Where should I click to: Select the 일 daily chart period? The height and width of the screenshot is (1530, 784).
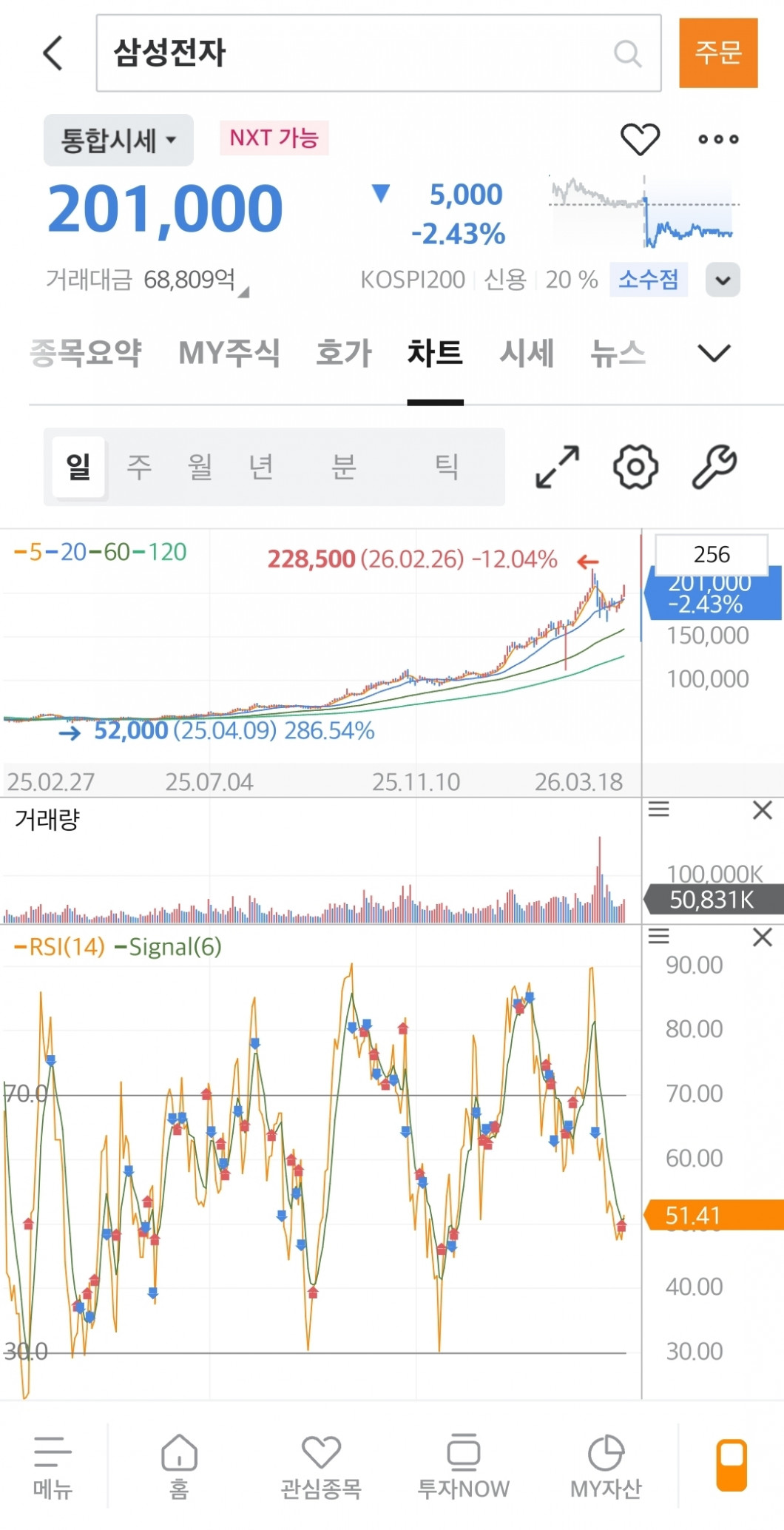click(x=78, y=467)
